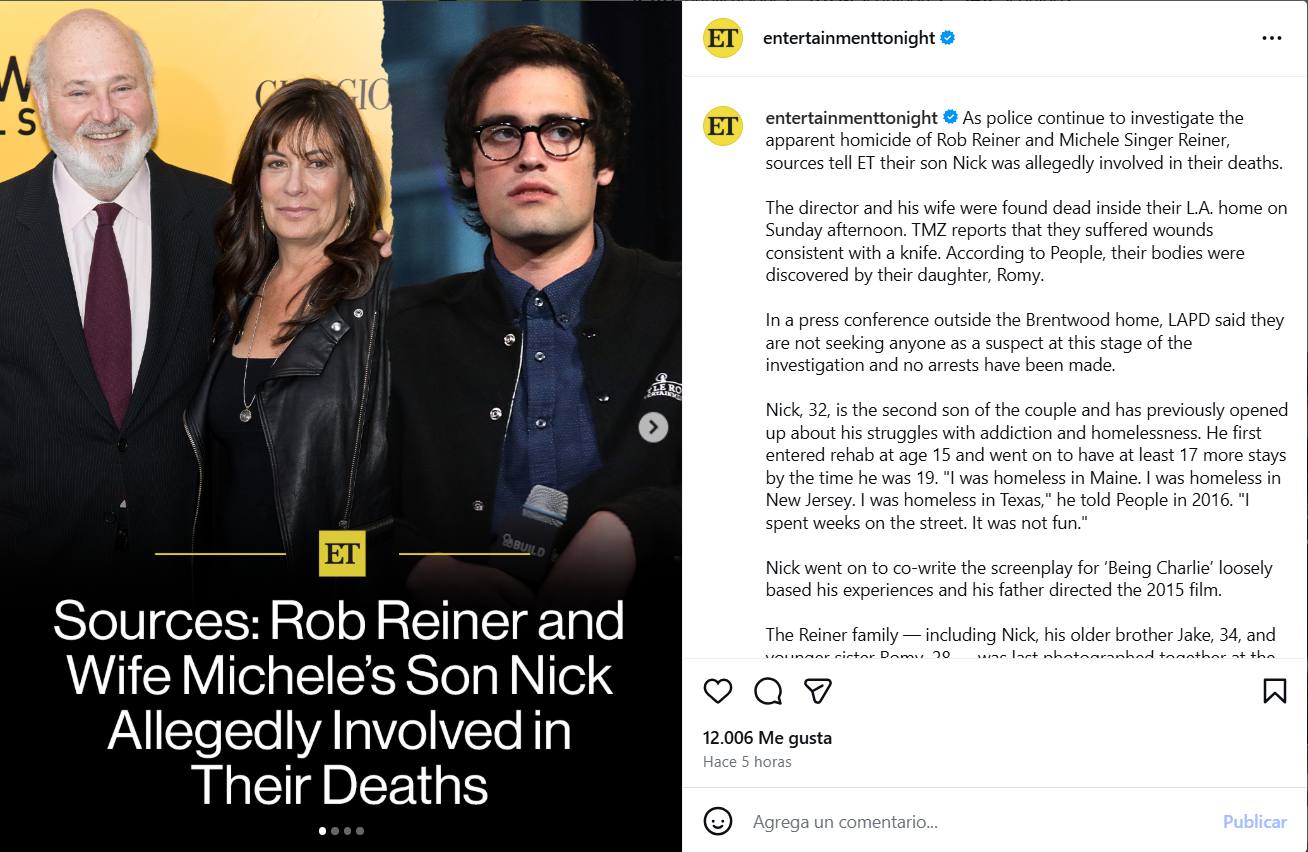Jump to the fourth carousel dot
This screenshot has width=1308, height=852.
coord(360,830)
